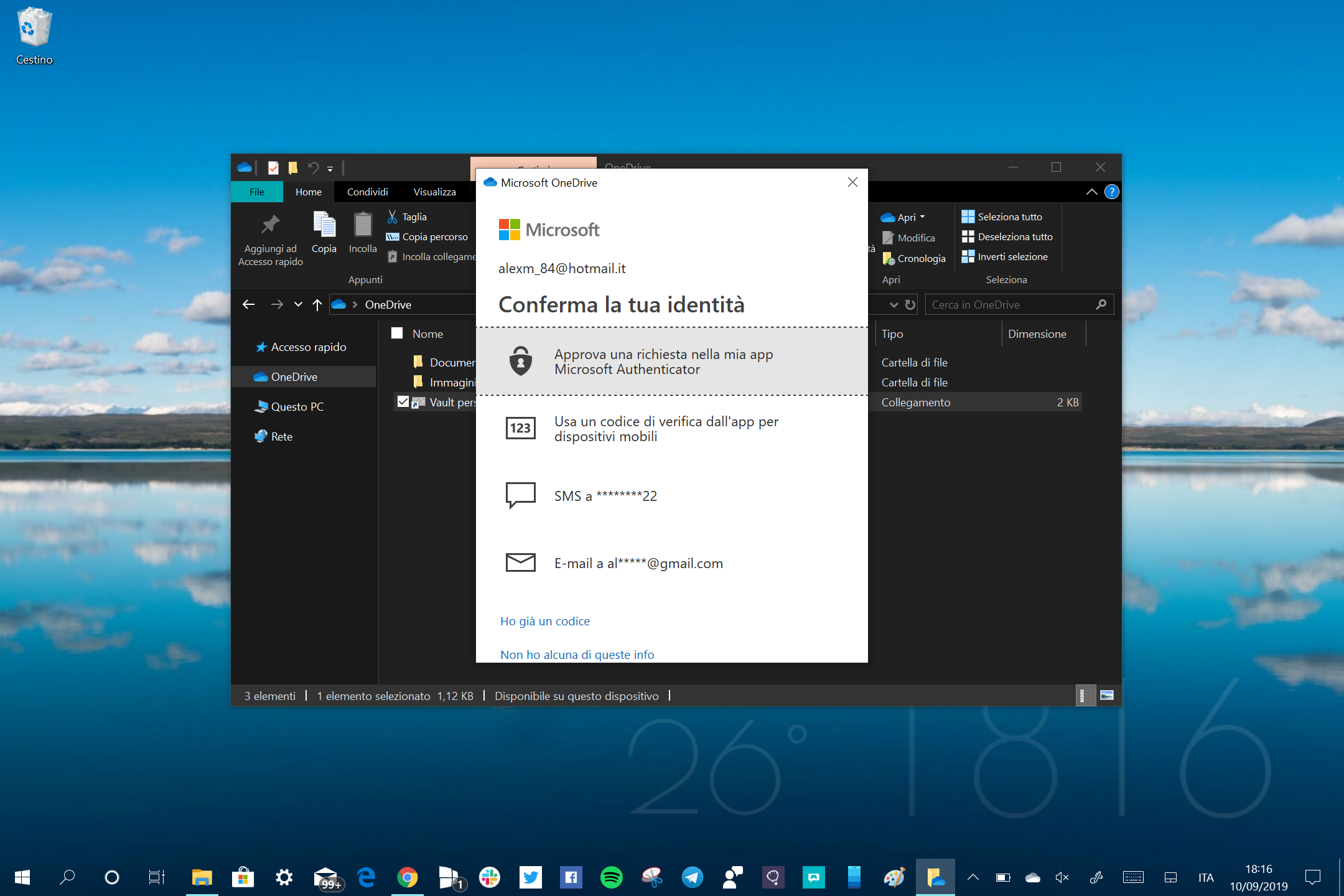Select E-mail verification to gmail.com address
This screenshot has width=1344, height=896.
tap(671, 563)
